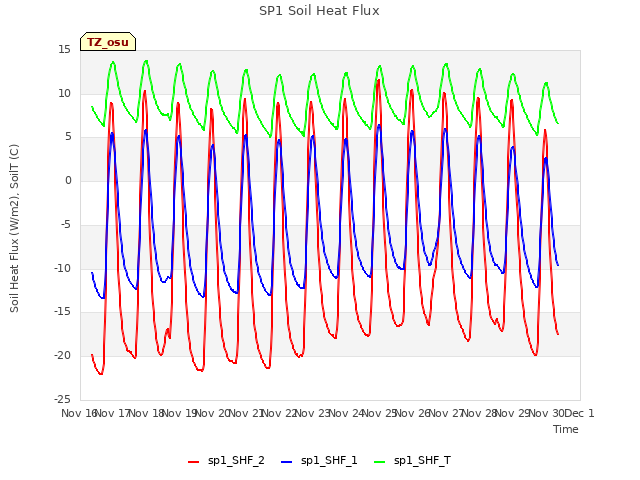Click the Nov 23 x-axis tick label
Viewport: 640px width, 480px height.
coord(312,413)
